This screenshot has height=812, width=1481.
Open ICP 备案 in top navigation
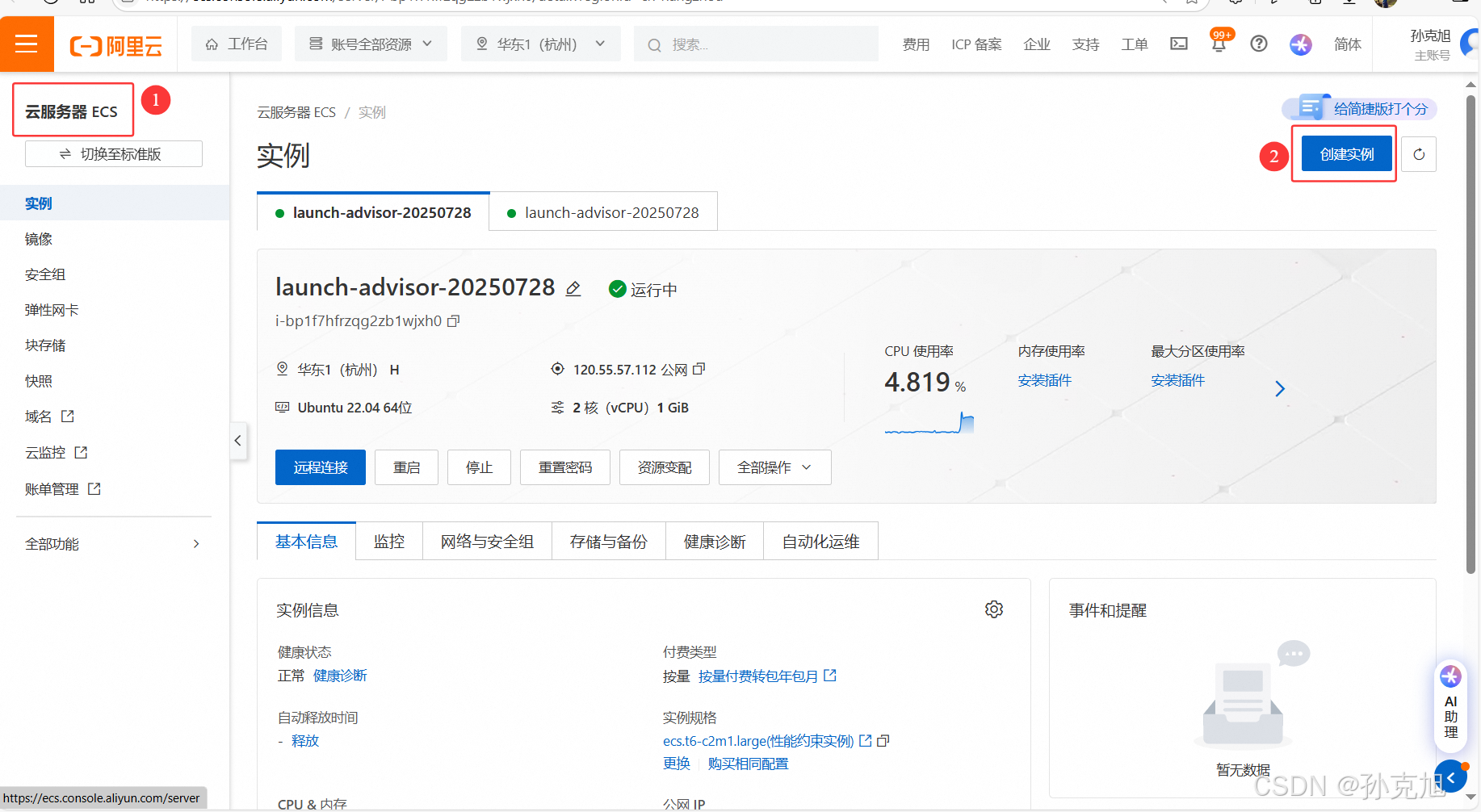[976, 44]
